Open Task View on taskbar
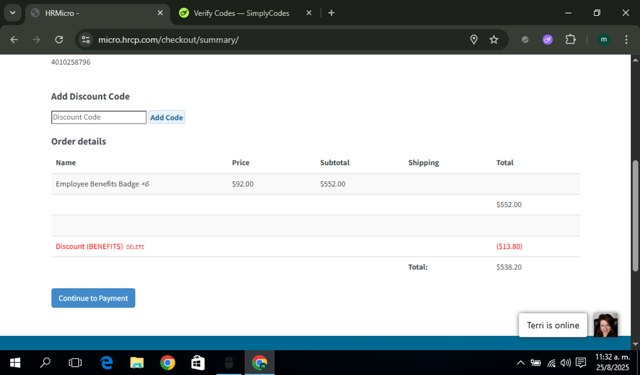The width and height of the screenshot is (640, 375). coord(75,363)
